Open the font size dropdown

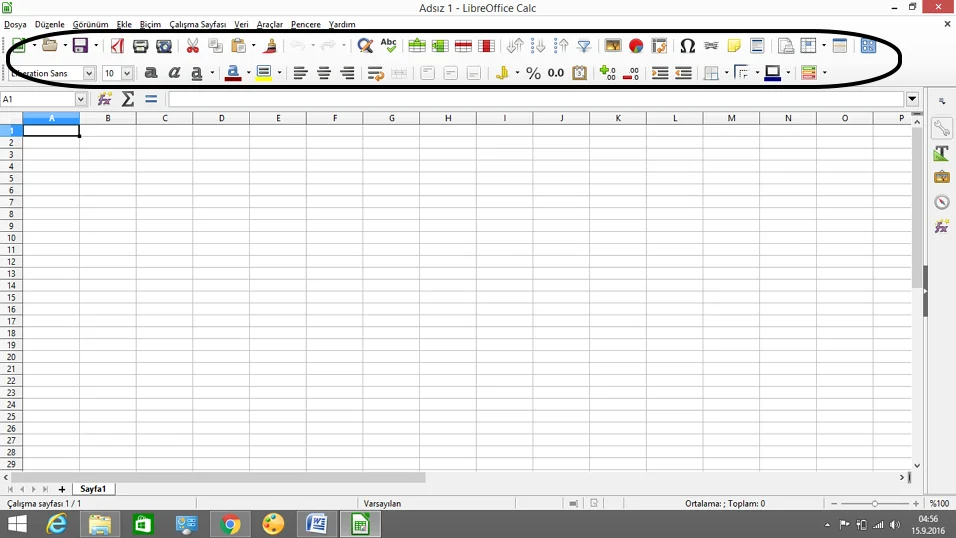127,73
